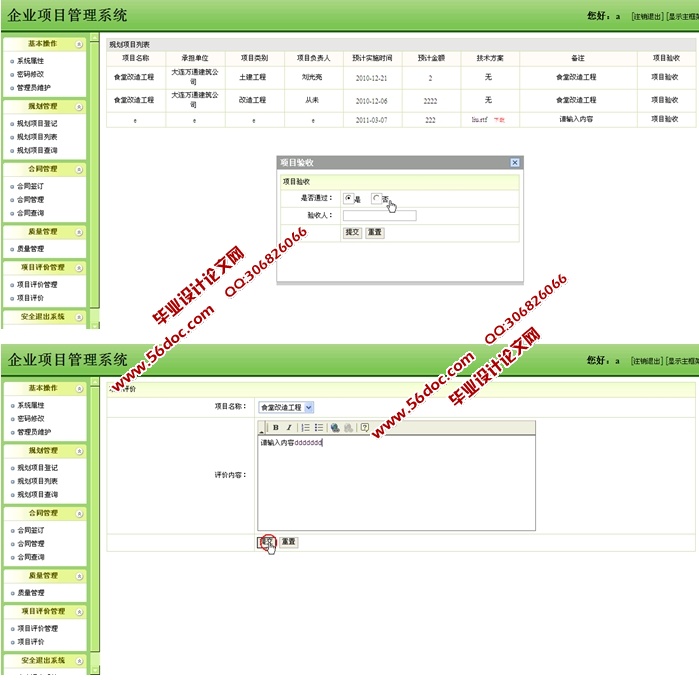Image resolution: width=699 pixels, height=680 pixels.
Task: Insert a numbered list in the editor
Action: (x=305, y=428)
